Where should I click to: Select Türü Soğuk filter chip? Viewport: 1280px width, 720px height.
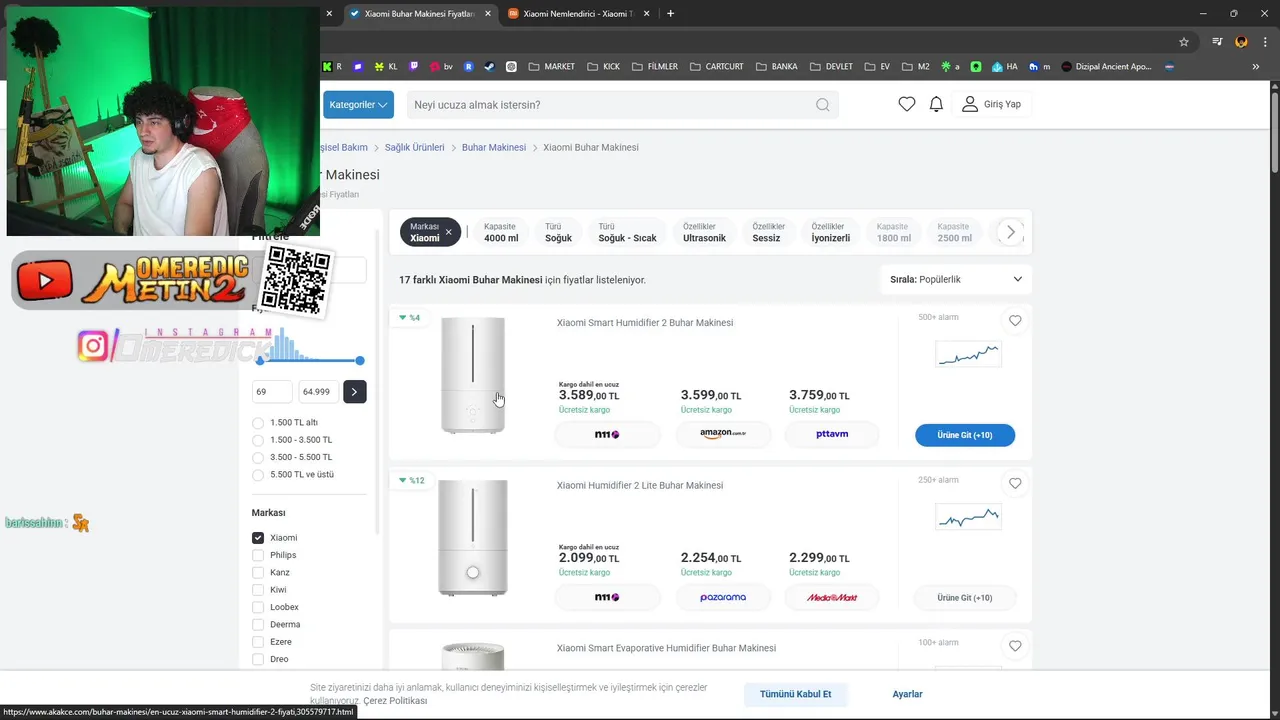(558, 232)
